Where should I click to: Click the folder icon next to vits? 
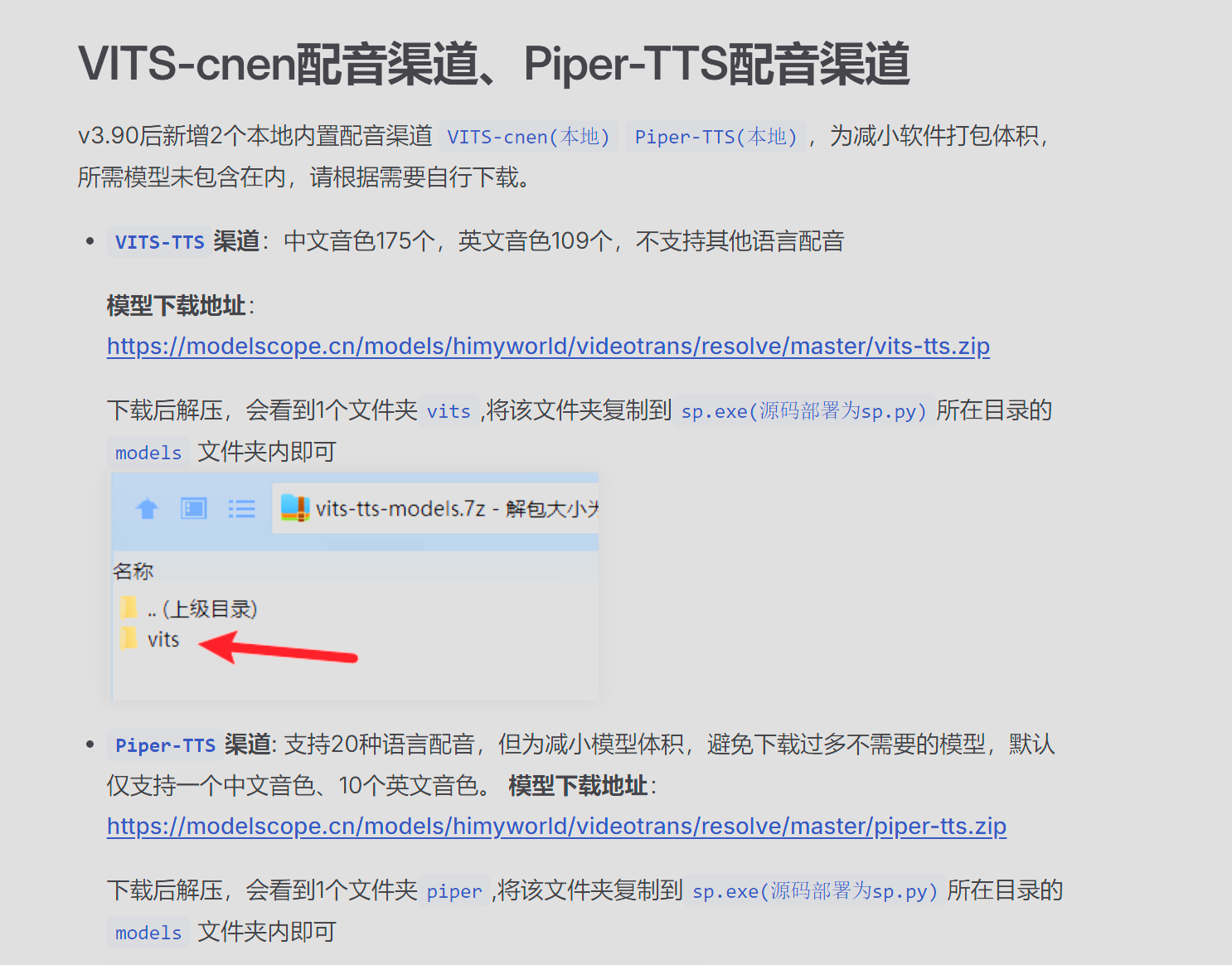point(129,638)
